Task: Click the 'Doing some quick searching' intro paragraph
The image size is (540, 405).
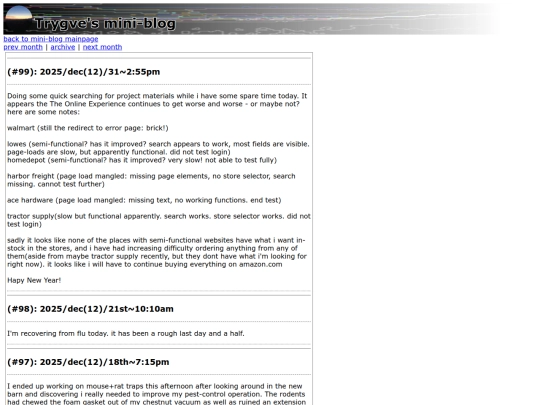Action: pyautogui.click(x=157, y=104)
